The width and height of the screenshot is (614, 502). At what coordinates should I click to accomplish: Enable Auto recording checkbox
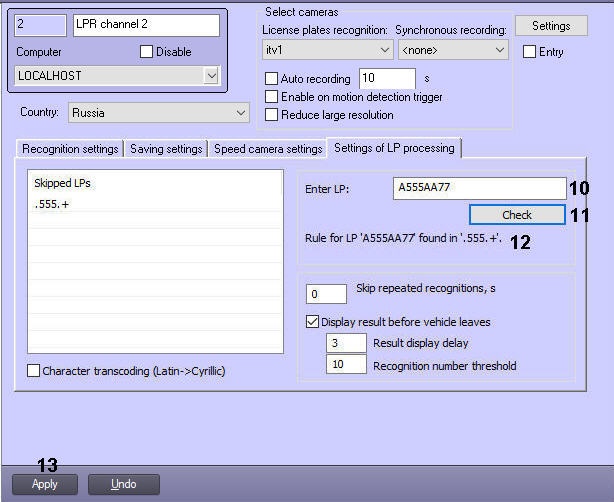coord(271,79)
